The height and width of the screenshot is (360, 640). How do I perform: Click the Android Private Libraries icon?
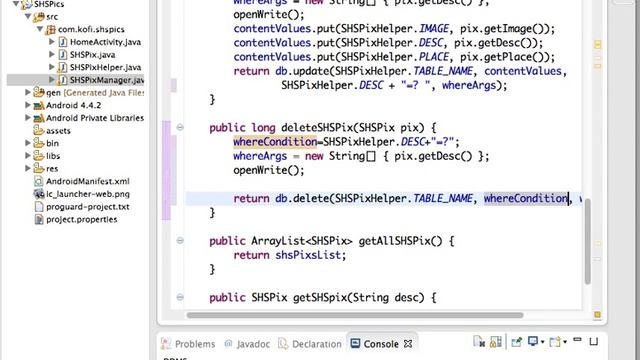(39, 118)
